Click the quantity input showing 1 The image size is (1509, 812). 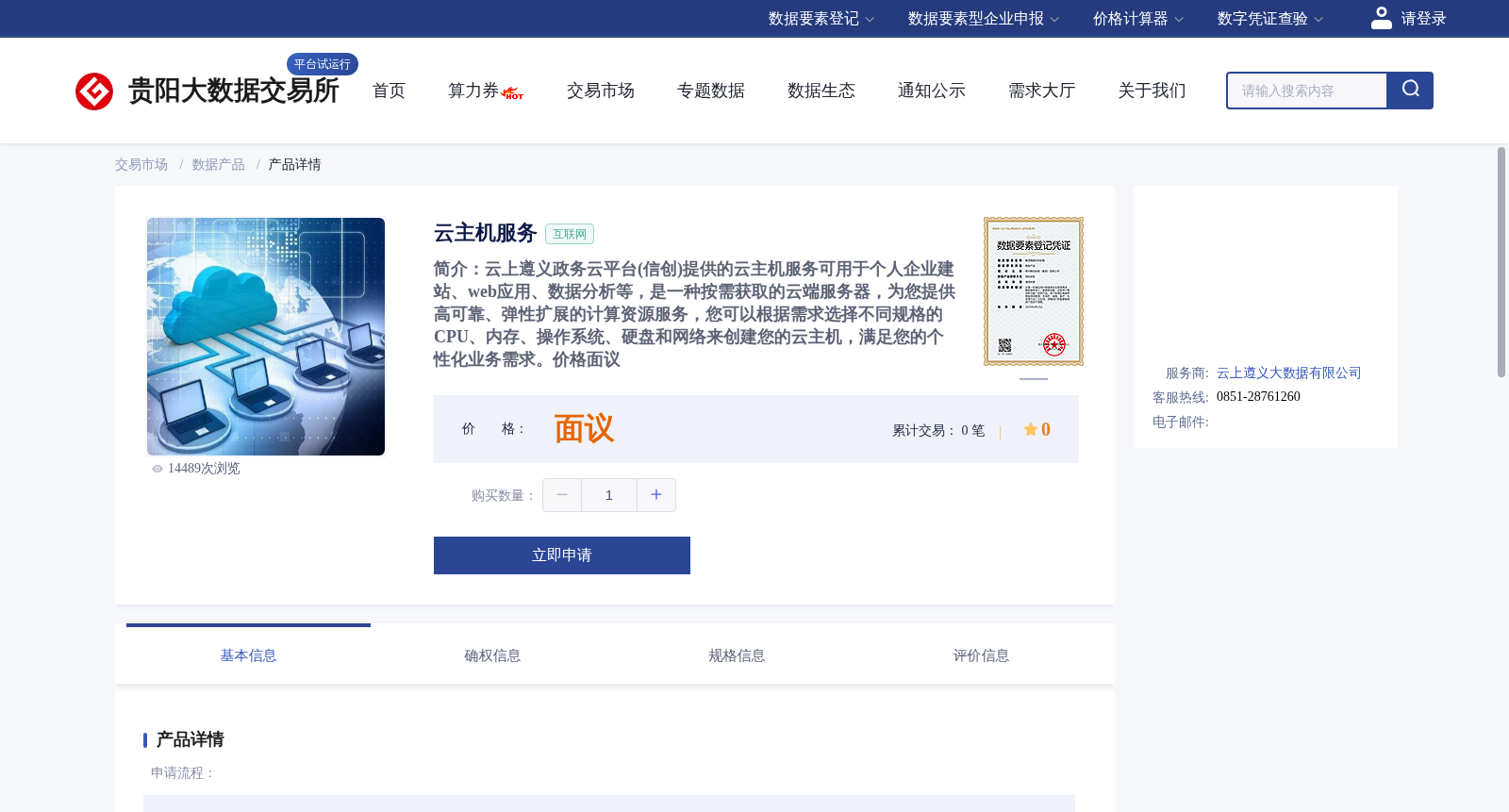click(x=609, y=495)
